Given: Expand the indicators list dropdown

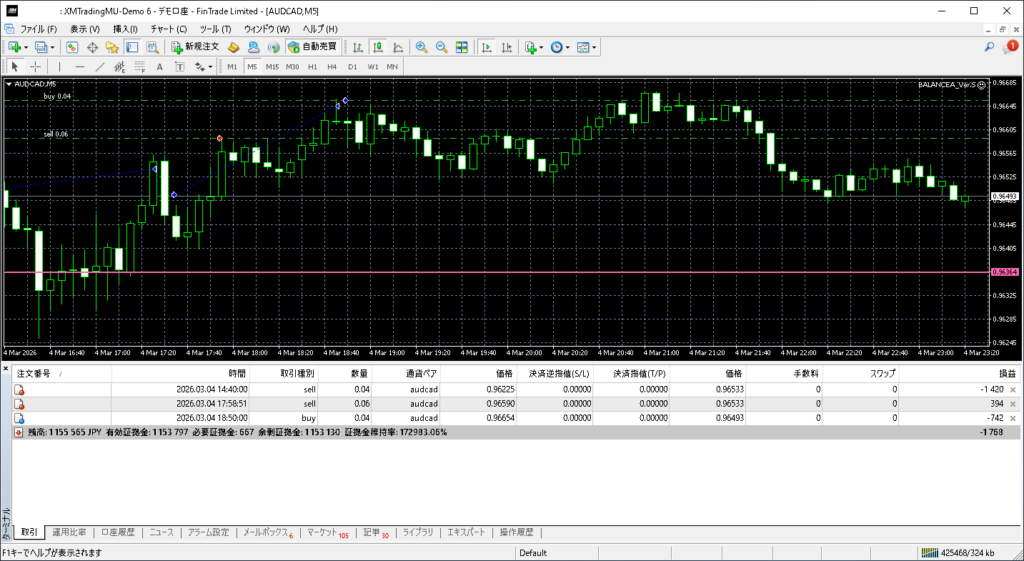Looking at the screenshot, I should tap(541, 47).
